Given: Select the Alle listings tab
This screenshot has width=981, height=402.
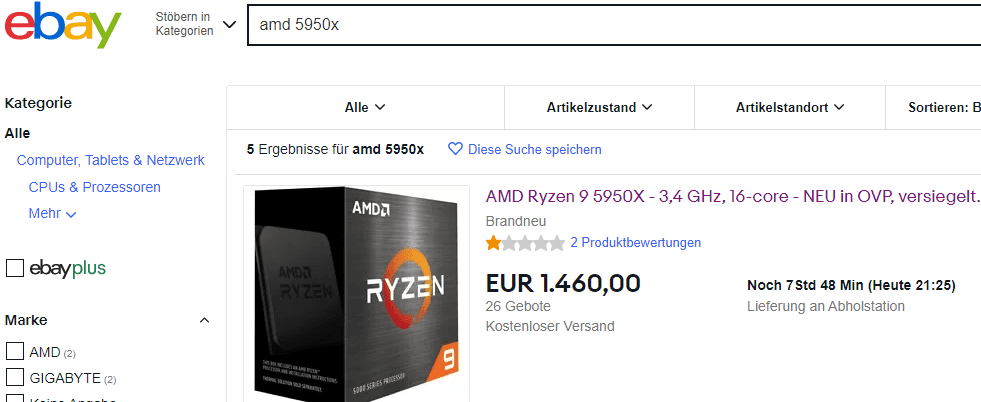Looking at the screenshot, I should 365,107.
